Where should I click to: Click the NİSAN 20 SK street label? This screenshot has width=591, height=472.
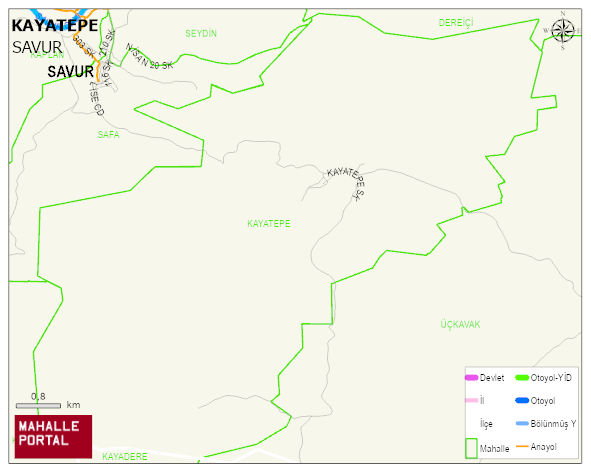(x=150, y=57)
